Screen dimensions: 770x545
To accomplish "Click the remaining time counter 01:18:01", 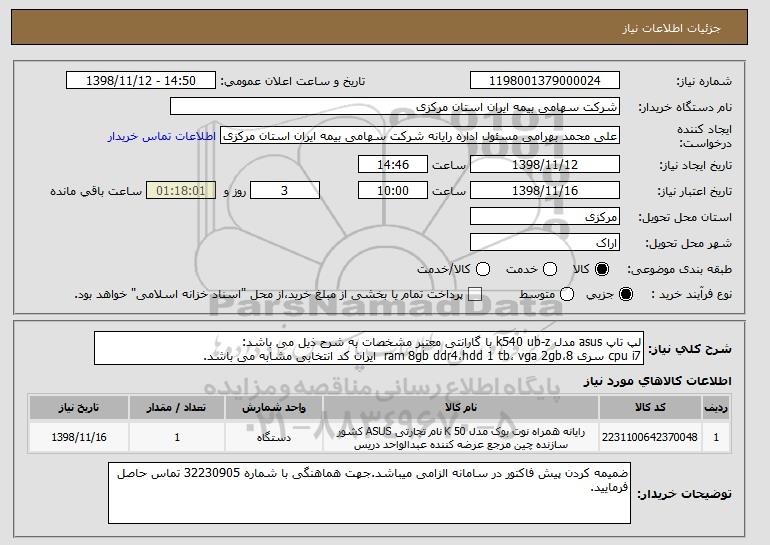I will click(x=181, y=191).
